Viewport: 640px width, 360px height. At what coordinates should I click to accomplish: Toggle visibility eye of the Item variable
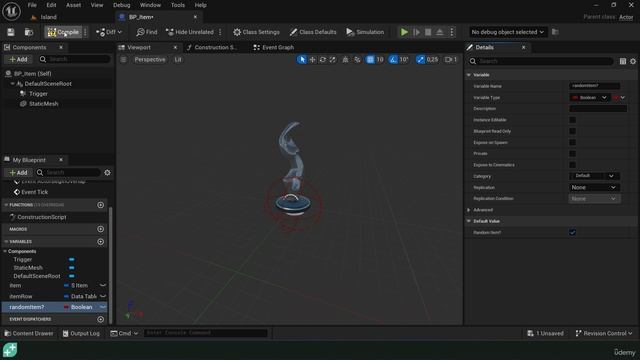point(103,285)
